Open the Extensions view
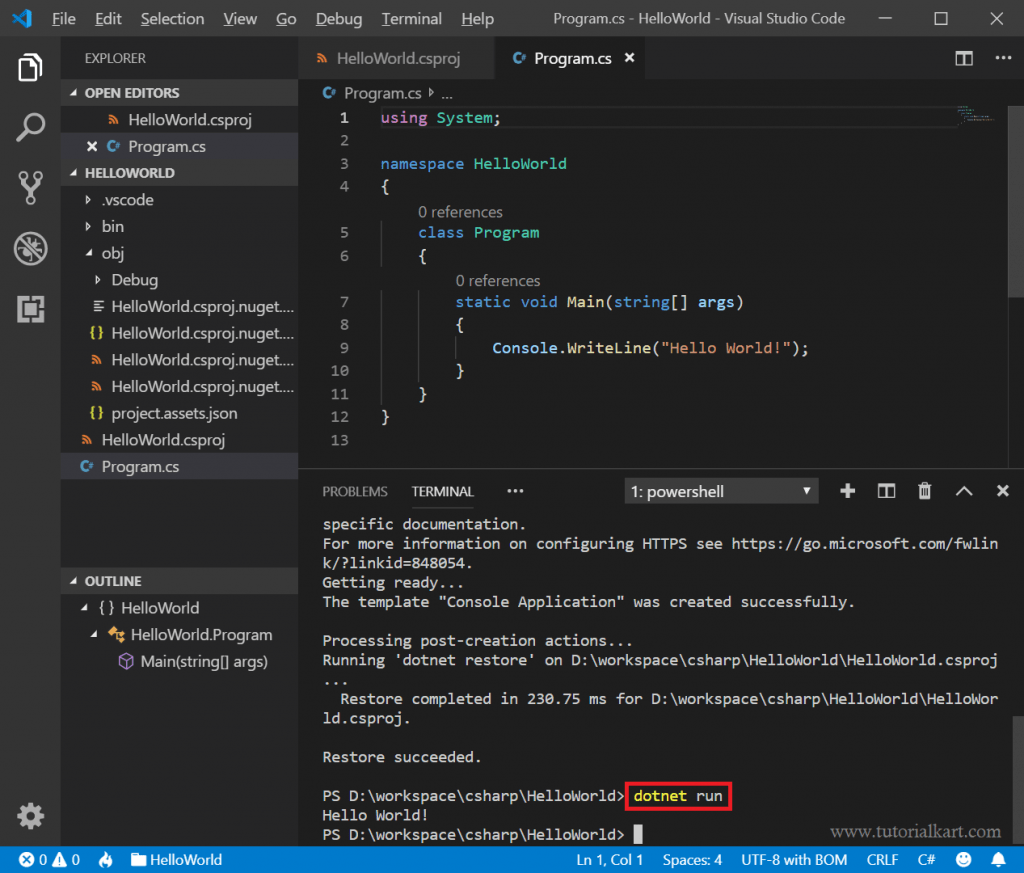Screen dimensions: 1024x873 29,310
